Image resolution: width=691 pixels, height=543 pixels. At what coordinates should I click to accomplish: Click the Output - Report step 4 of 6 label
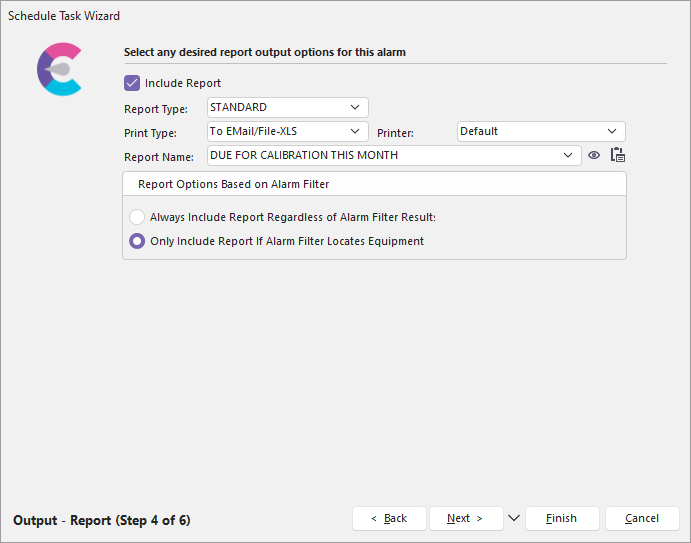(102, 520)
